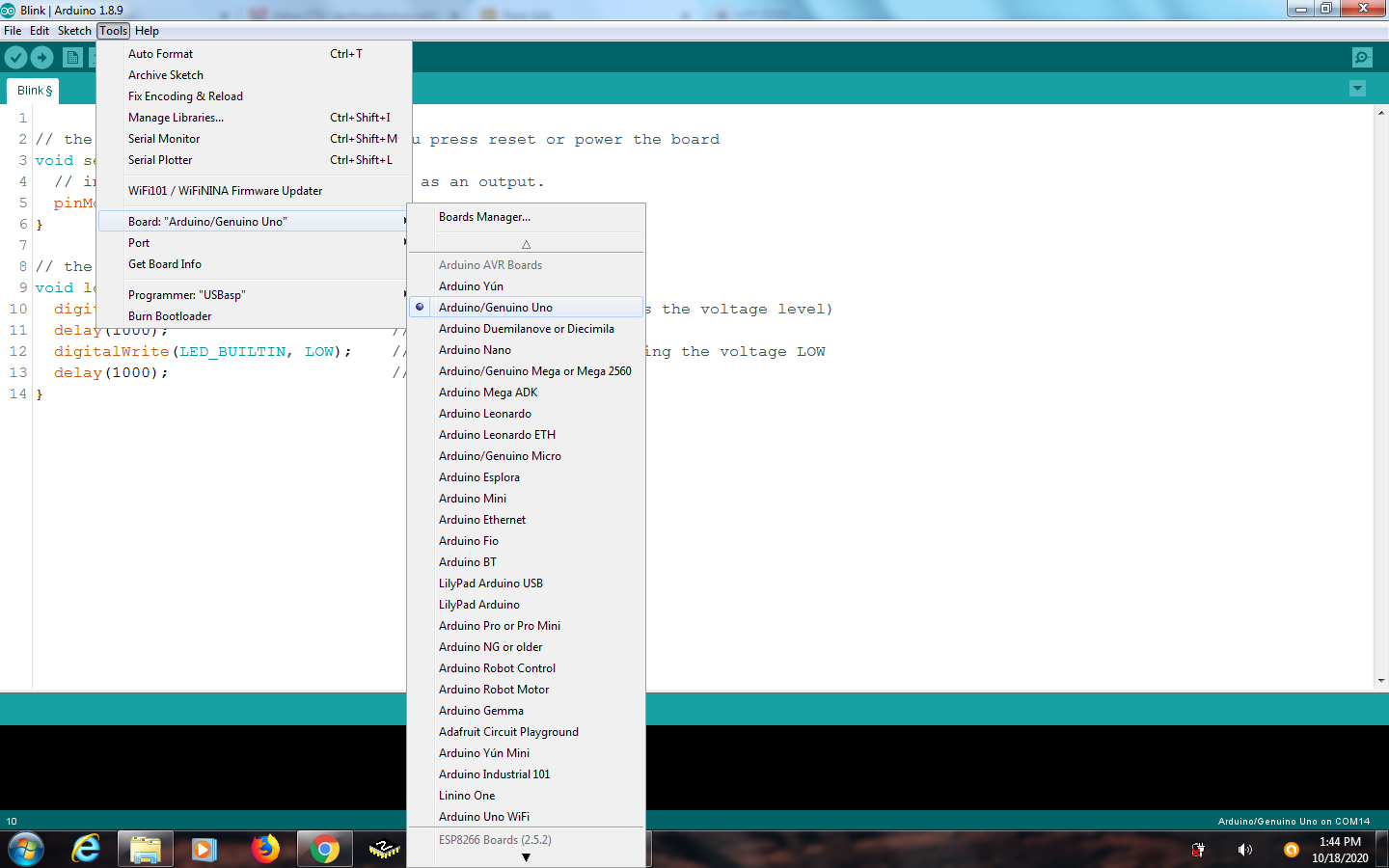Screen dimensions: 1389x868
Task: Open the Help menu
Action: (x=147, y=31)
